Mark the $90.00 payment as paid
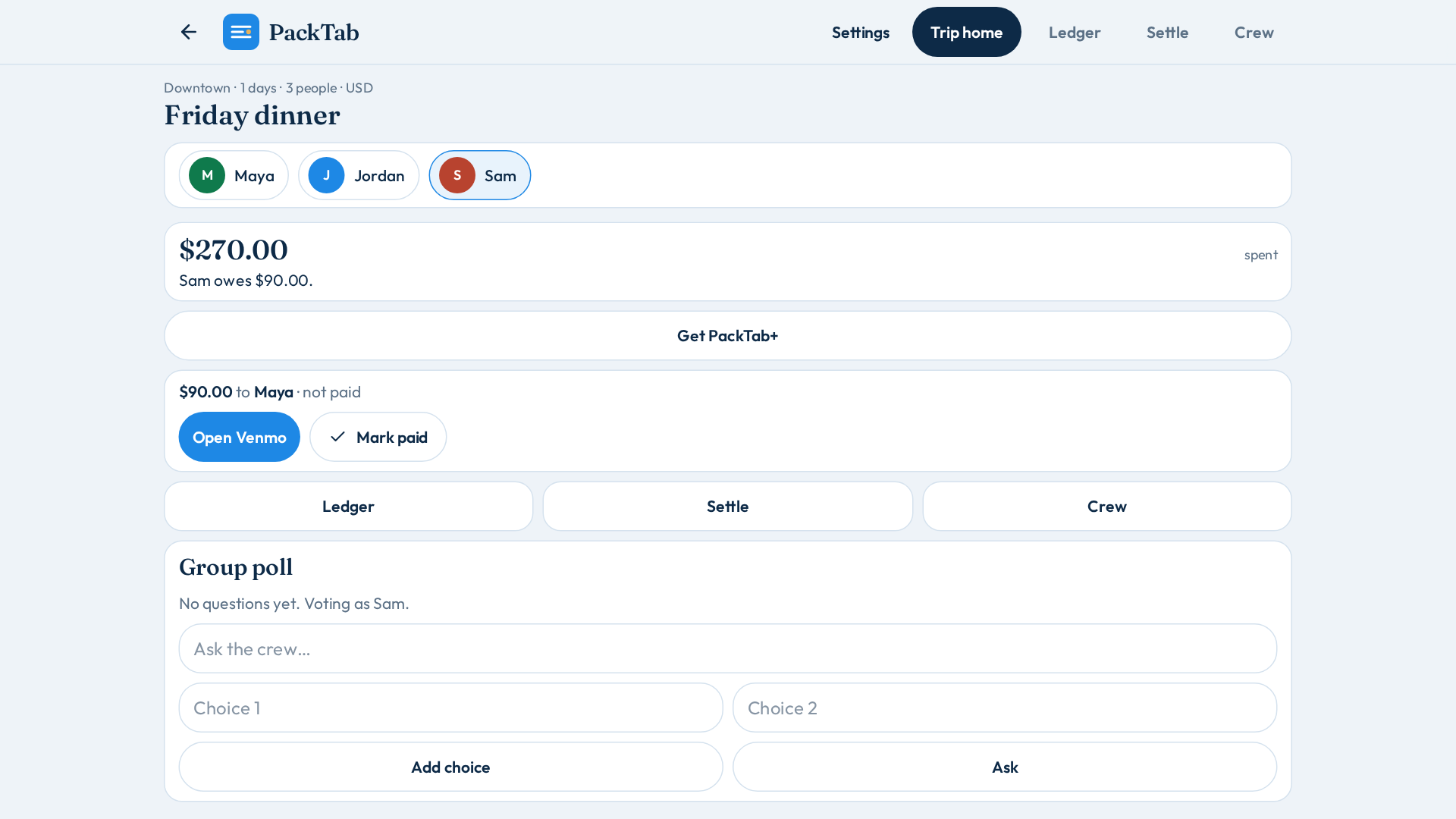Image resolution: width=1456 pixels, height=819 pixels. pyautogui.click(x=378, y=437)
